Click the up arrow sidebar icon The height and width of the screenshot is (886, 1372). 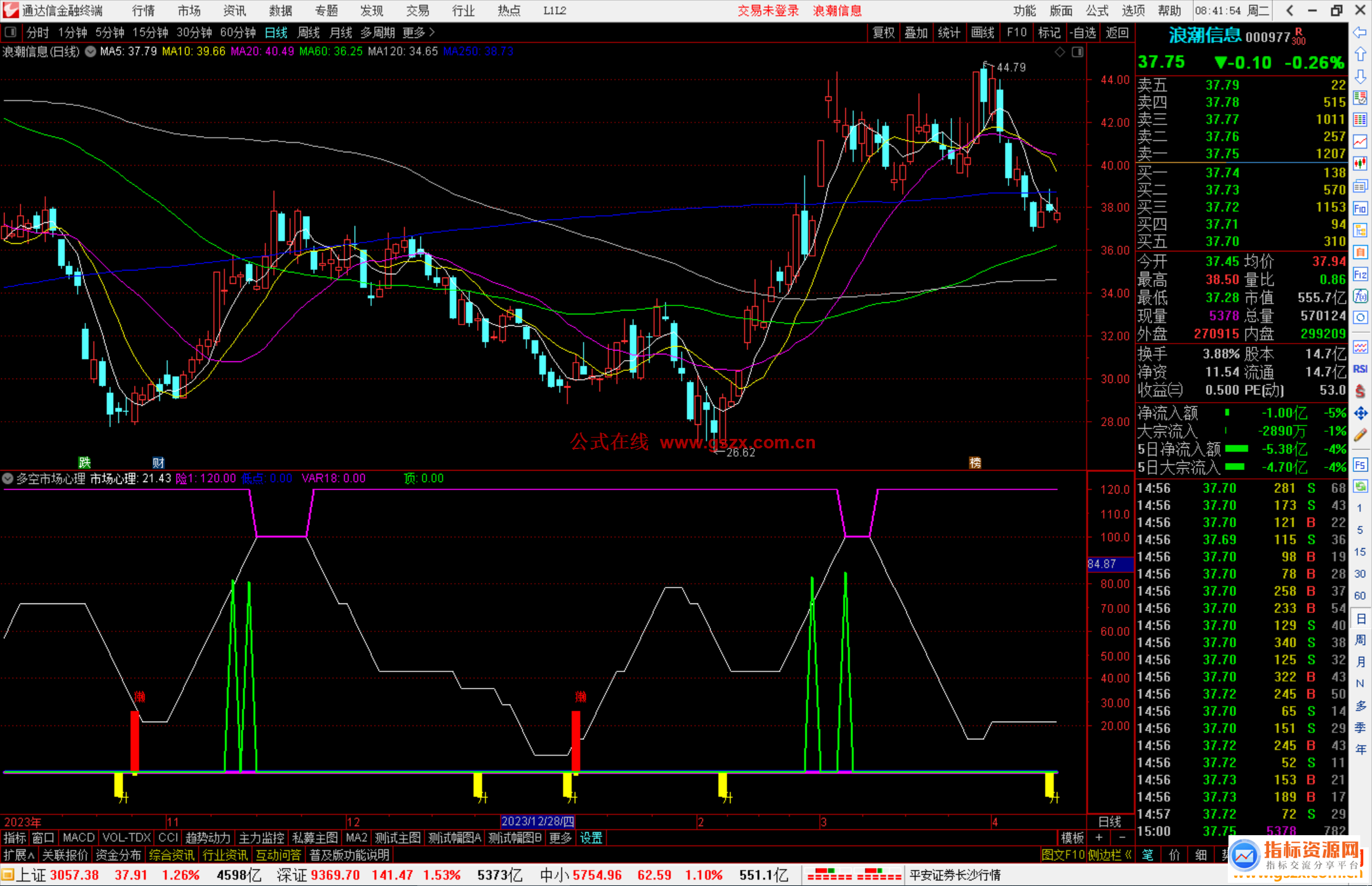pos(1360,55)
